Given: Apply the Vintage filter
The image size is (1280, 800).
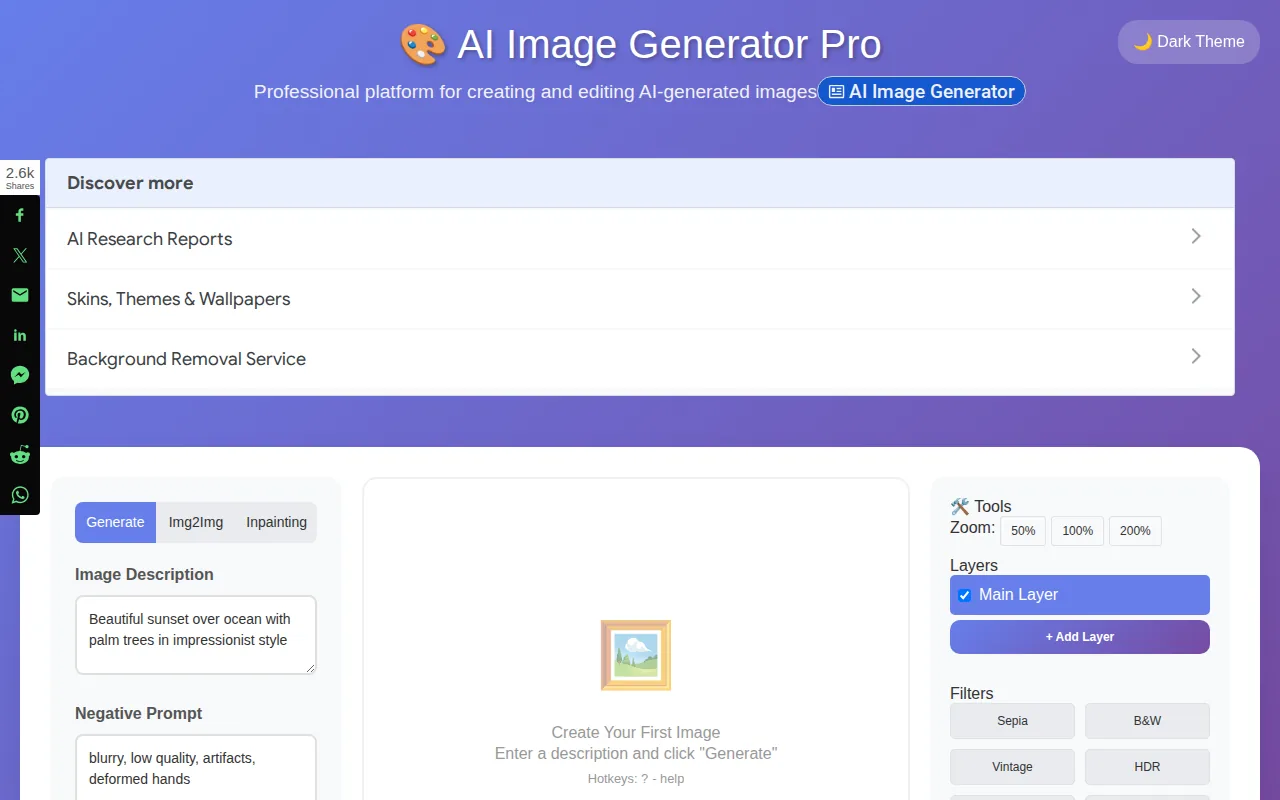Looking at the screenshot, I should point(1012,767).
